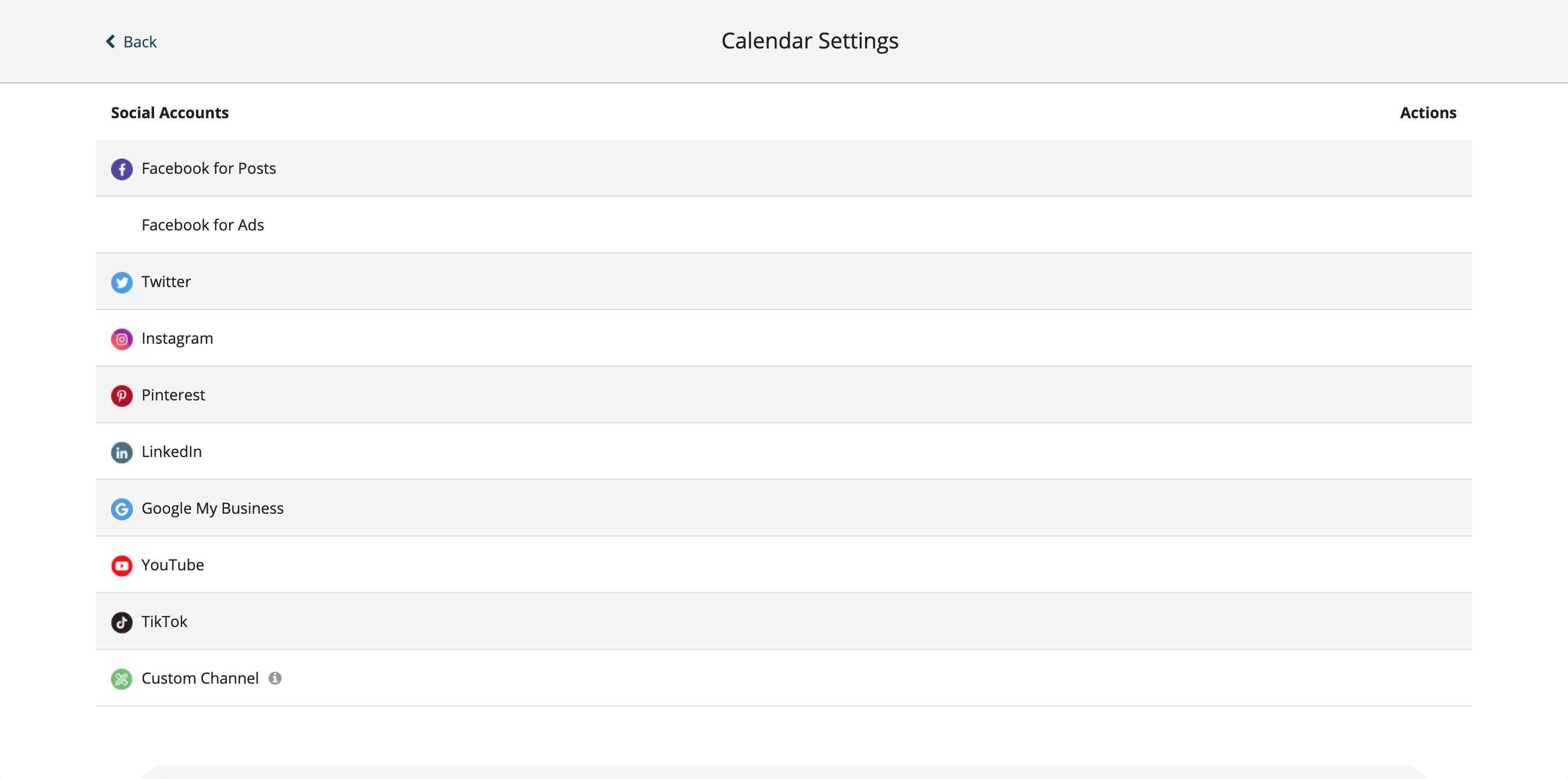Viewport: 1568px width, 779px height.
Task: Open the Custom Channel info tooltip icon
Action: click(x=275, y=678)
